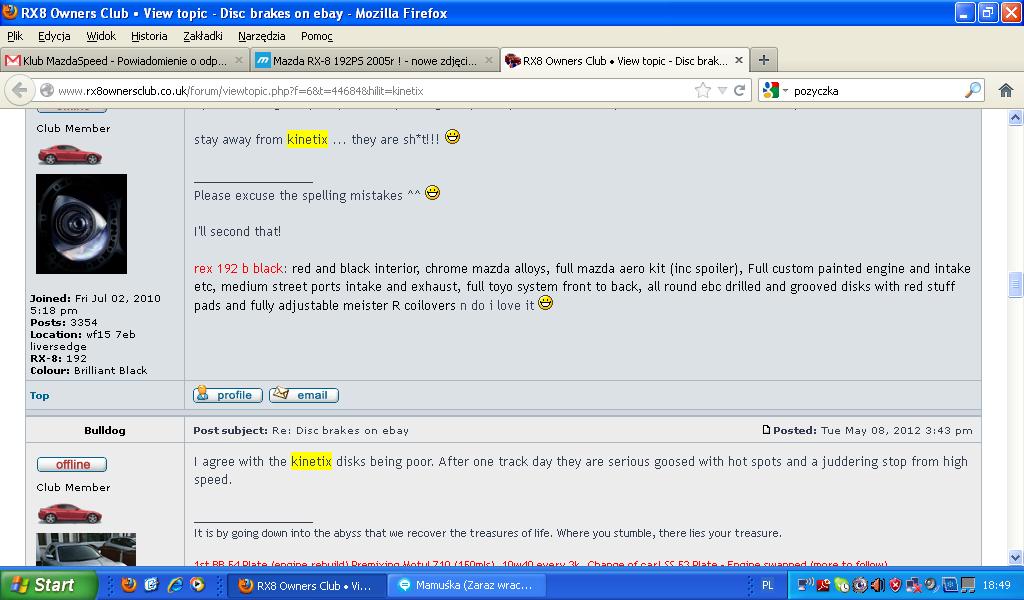The image size is (1024, 600).
Task: Click the reload page icon
Action: click(x=740, y=90)
